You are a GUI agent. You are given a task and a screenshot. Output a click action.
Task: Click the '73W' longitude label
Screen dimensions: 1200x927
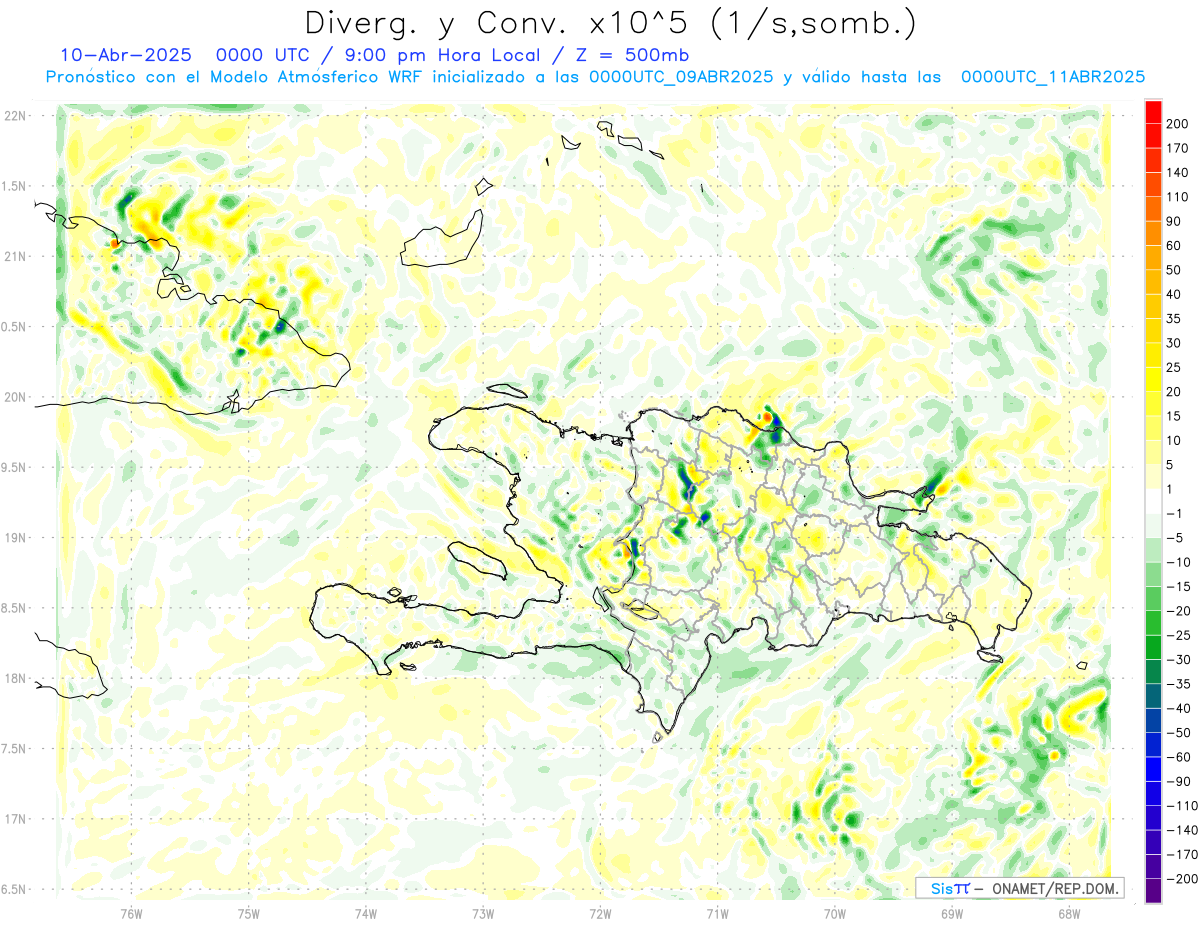coord(483,913)
